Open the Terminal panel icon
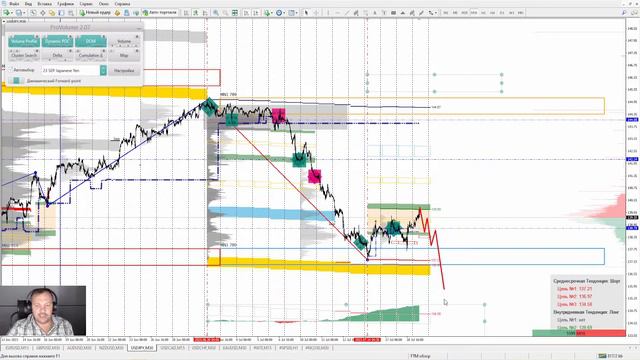Viewport: 640px width, 360px height. (61, 13)
